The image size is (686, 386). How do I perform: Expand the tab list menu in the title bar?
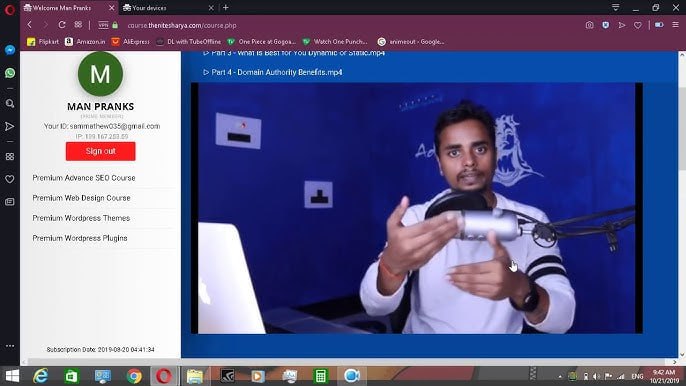click(616, 7)
